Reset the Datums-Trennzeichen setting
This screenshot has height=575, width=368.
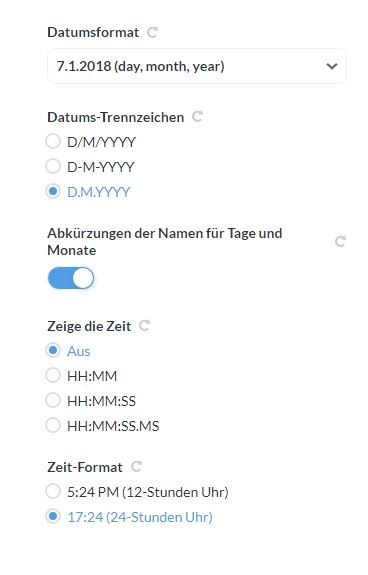pyautogui.click(x=198, y=117)
